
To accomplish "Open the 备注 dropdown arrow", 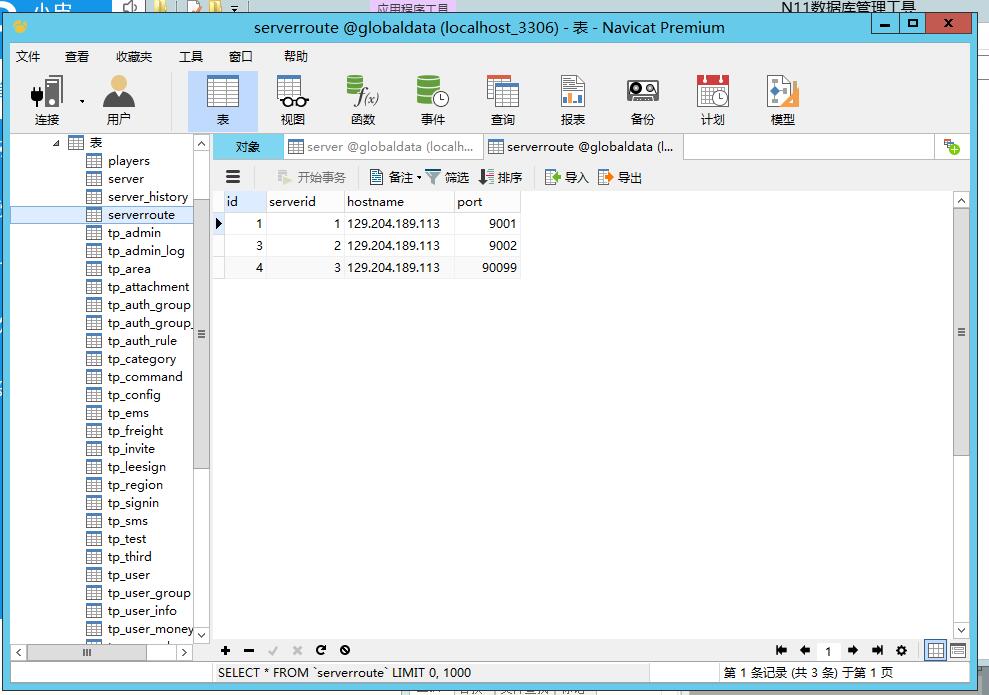I will [x=419, y=178].
